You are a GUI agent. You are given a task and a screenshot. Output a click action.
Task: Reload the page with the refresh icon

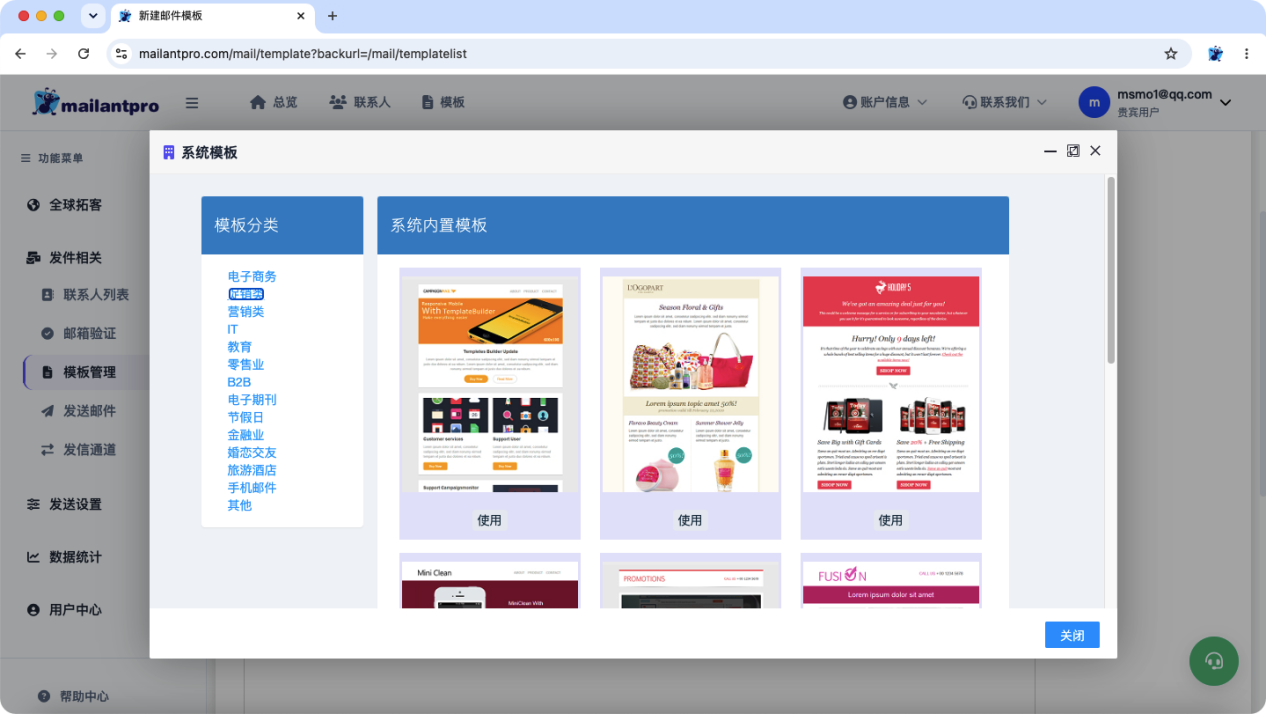pyautogui.click(x=83, y=54)
